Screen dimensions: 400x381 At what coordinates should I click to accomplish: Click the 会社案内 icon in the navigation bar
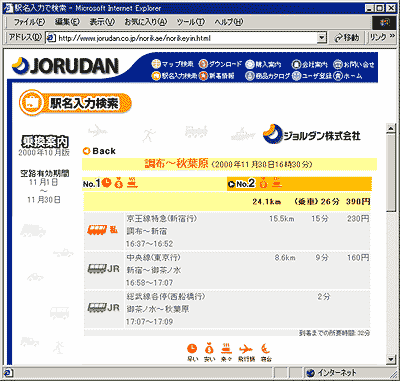[x=296, y=64]
